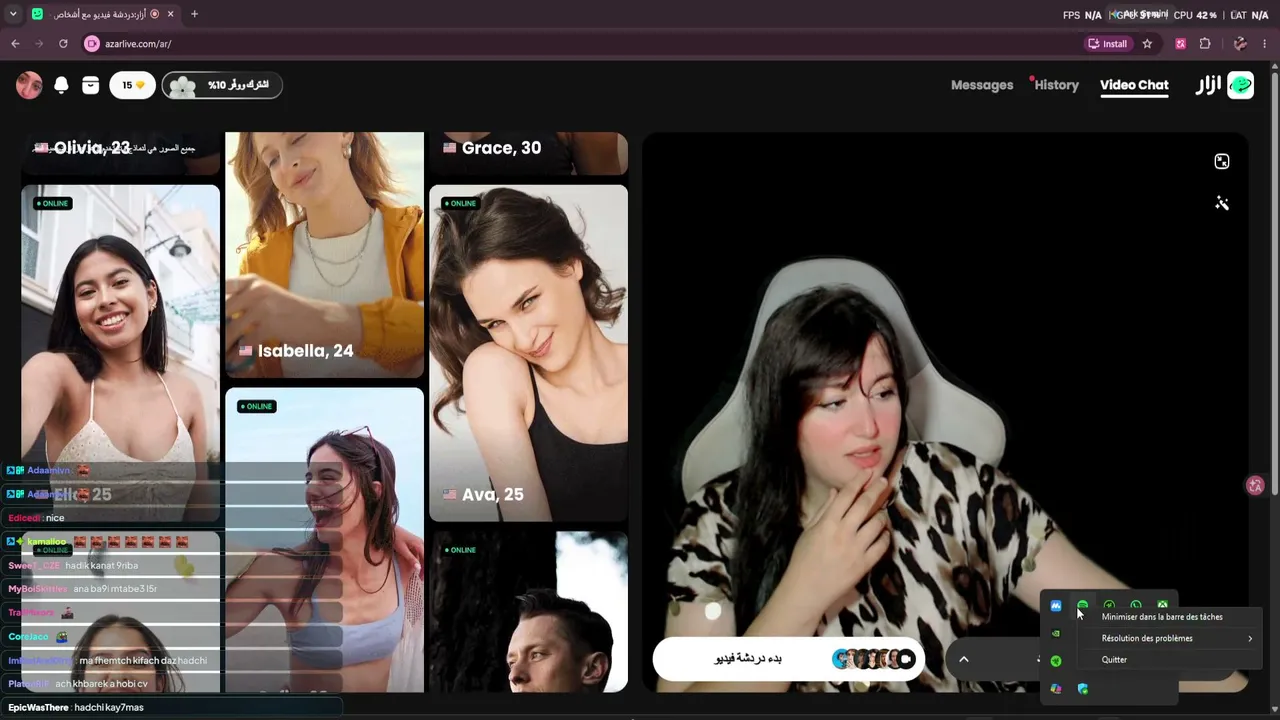Bookmark this page with the star icon
The height and width of the screenshot is (720, 1280).
pyautogui.click(x=1147, y=44)
